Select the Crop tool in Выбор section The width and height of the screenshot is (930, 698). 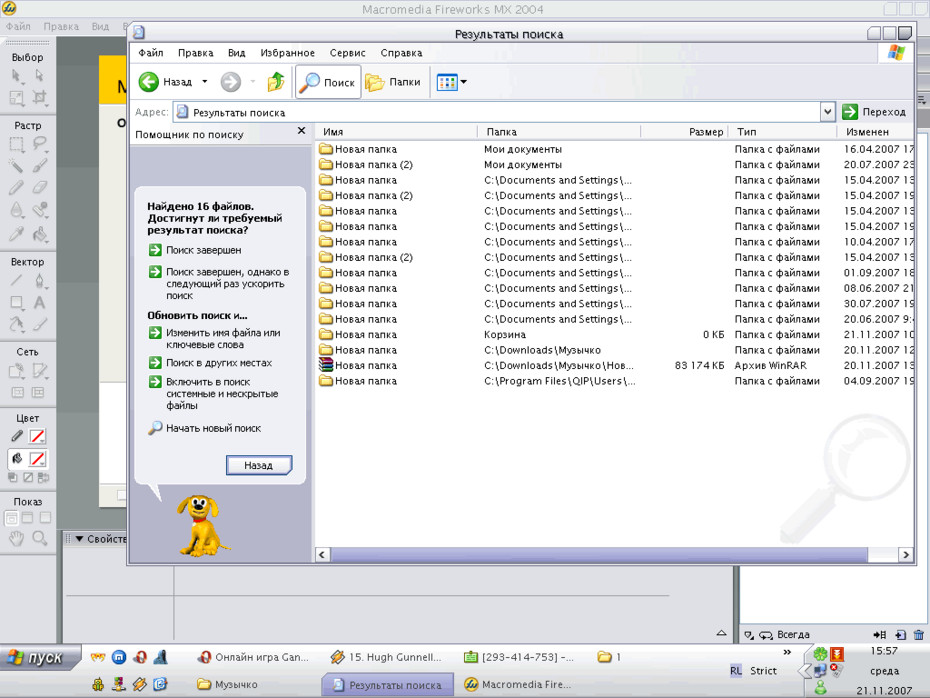39,97
